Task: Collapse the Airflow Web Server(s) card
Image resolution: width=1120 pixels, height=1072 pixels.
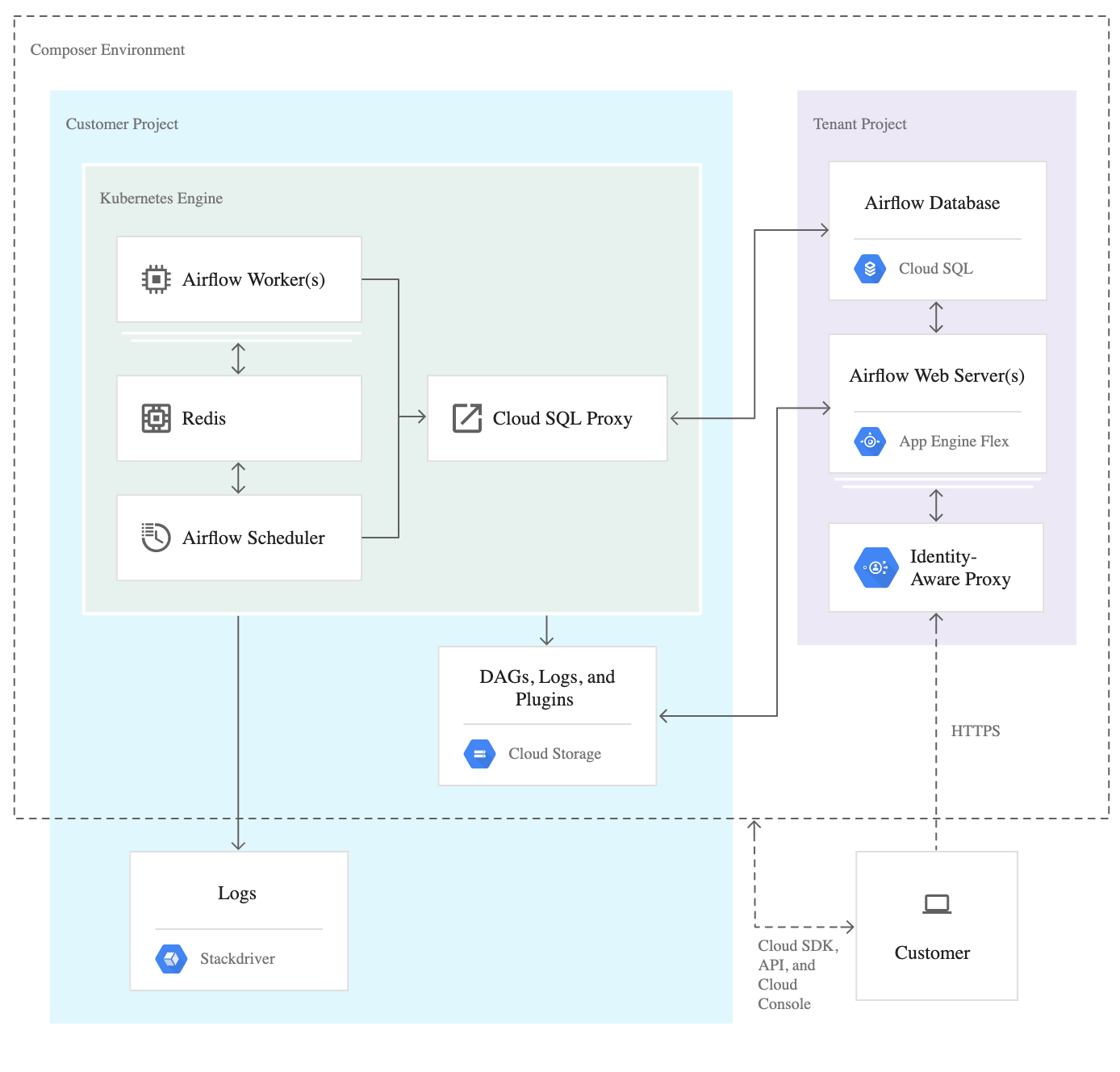Action: coord(936,375)
